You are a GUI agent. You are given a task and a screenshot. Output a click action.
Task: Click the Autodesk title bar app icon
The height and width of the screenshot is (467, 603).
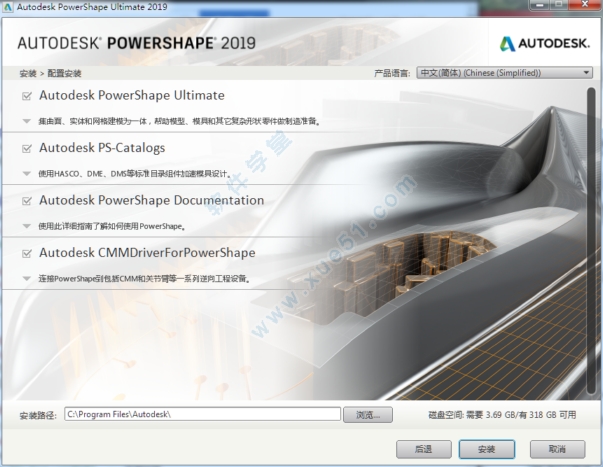pos(8,7)
